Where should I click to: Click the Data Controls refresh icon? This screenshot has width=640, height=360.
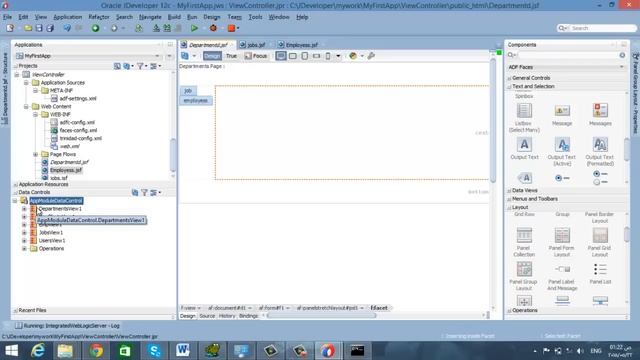[135, 192]
